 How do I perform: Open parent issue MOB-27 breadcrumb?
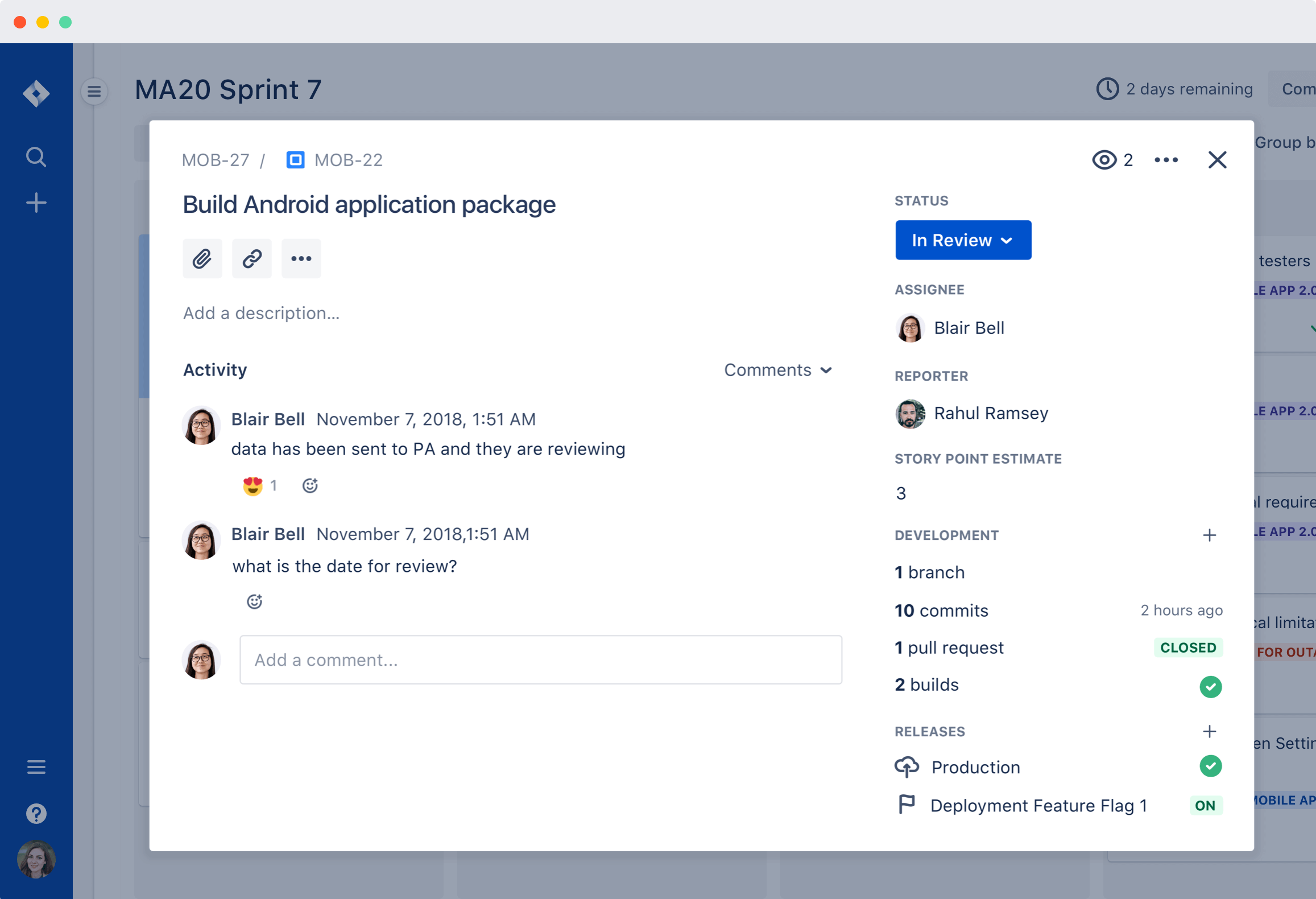coord(216,160)
